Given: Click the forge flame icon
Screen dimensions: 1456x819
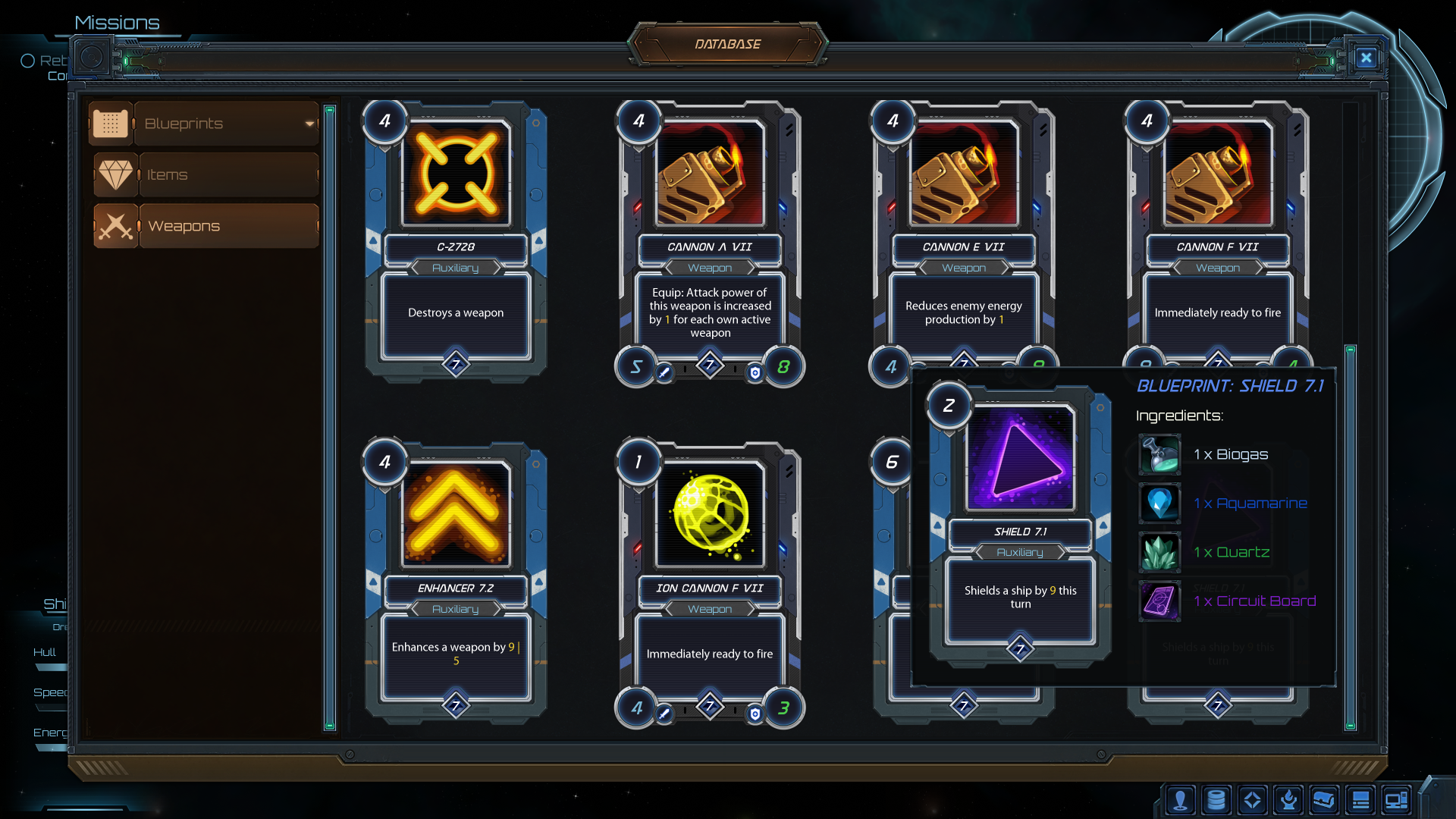Looking at the screenshot, I should click(x=1288, y=800).
